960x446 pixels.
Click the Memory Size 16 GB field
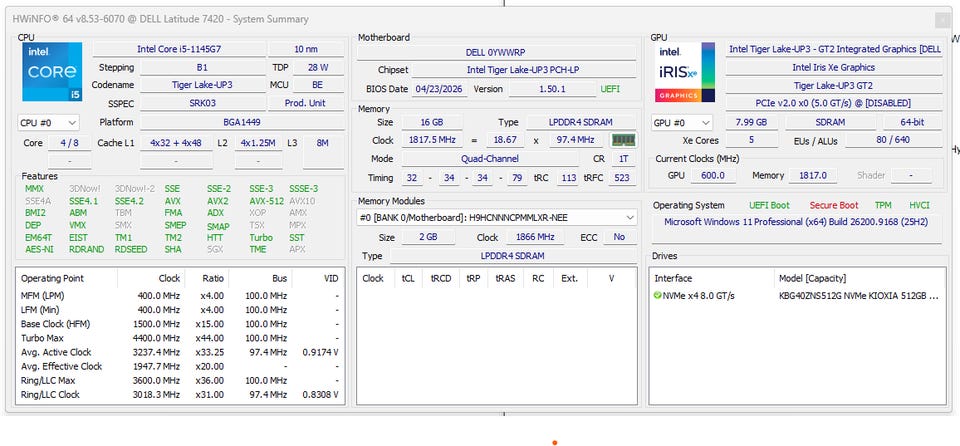(x=432, y=123)
